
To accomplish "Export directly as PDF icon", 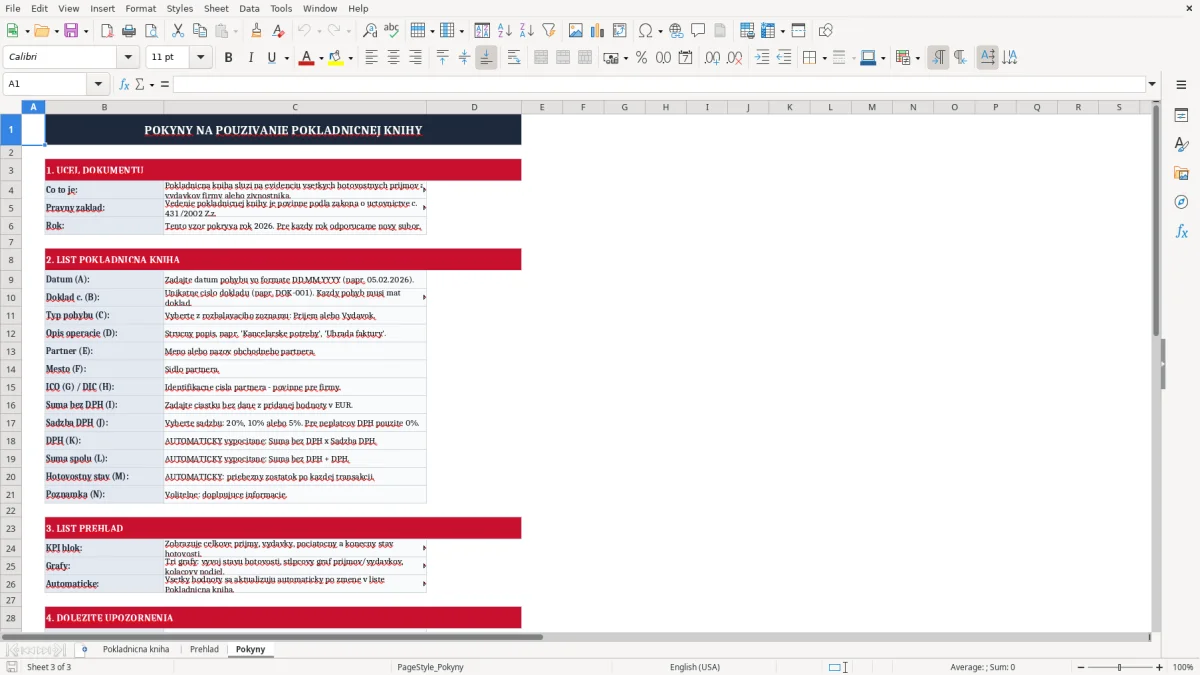I will pos(106,31).
